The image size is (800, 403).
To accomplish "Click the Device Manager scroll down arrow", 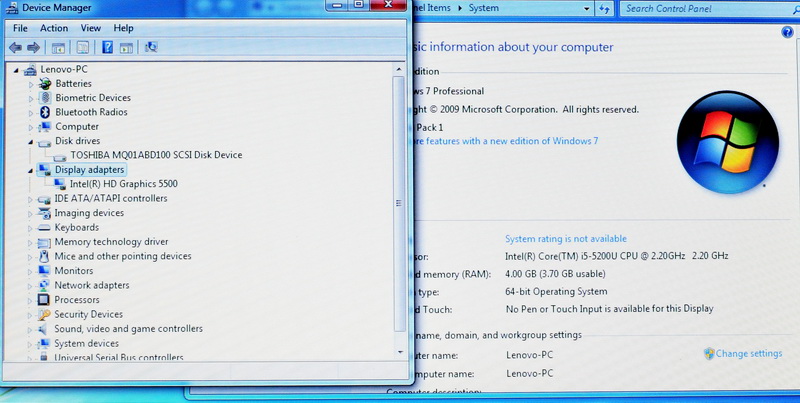I will coord(400,352).
